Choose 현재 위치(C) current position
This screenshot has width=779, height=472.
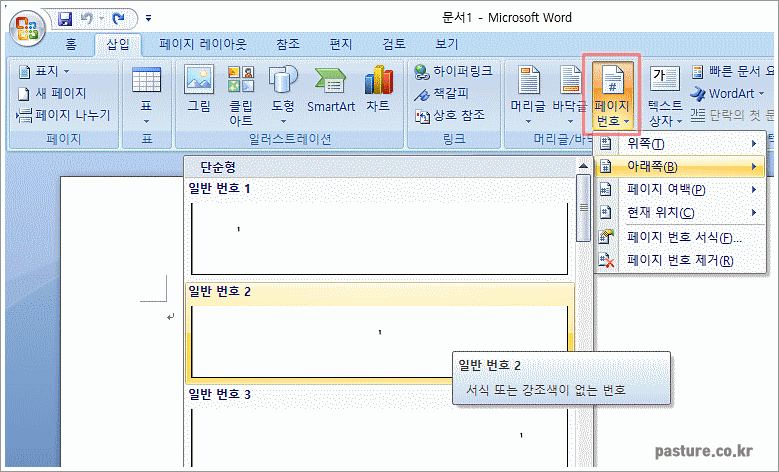click(680, 213)
